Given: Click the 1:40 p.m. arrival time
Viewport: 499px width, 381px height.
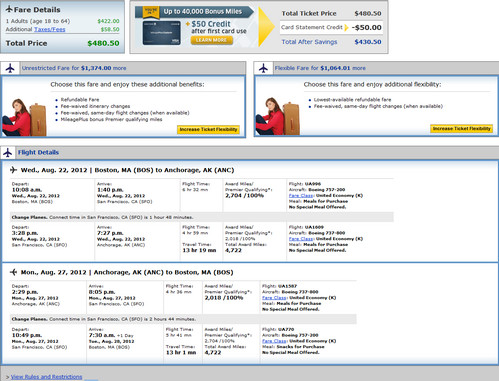Looking at the screenshot, I should click(x=110, y=190).
